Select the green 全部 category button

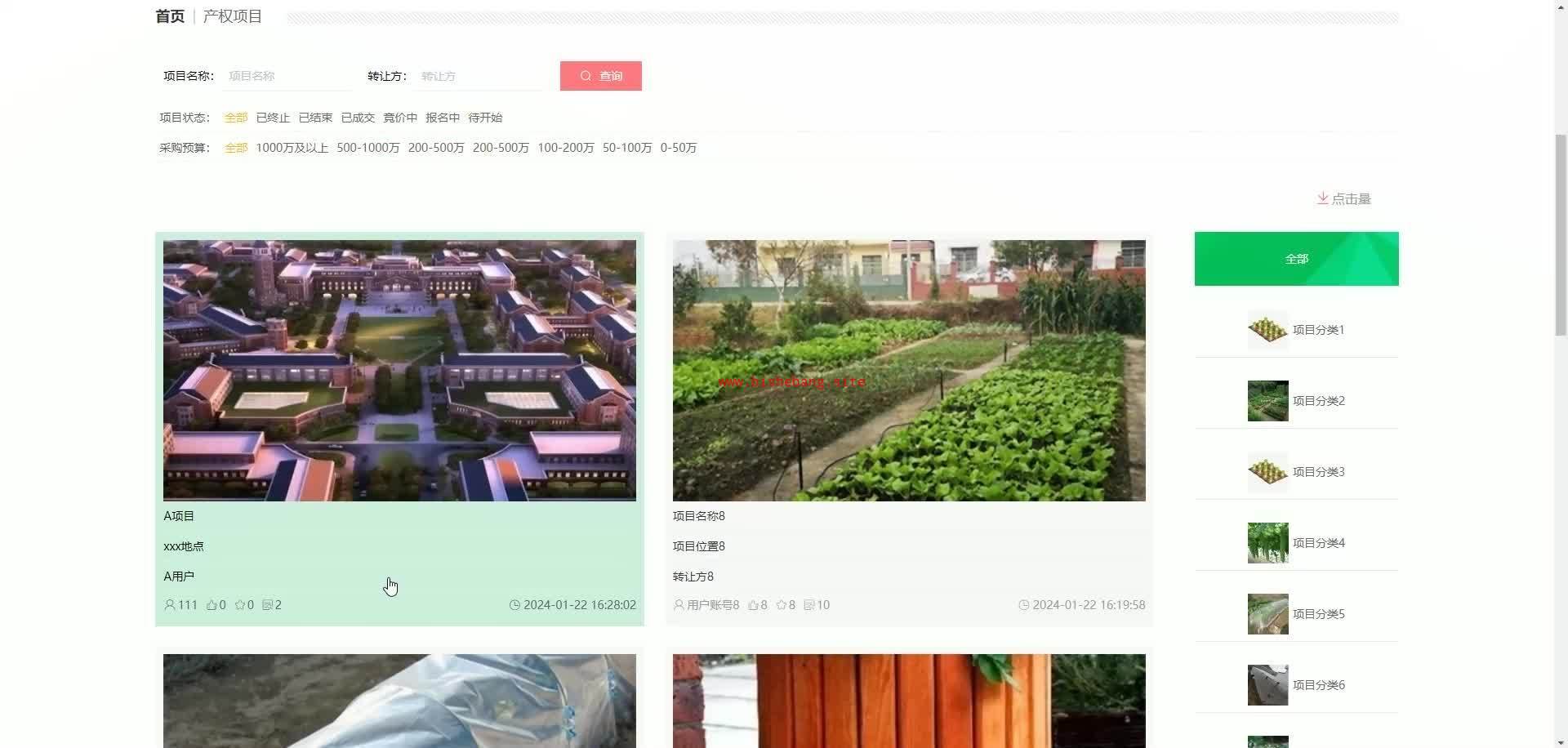tap(1297, 259)
